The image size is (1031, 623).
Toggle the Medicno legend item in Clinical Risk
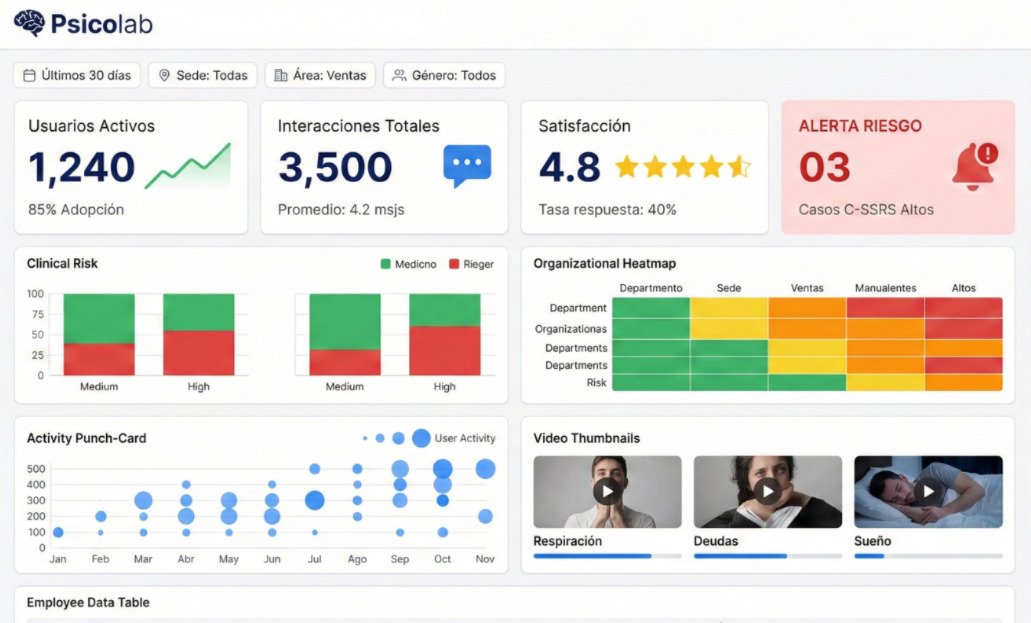(x=409, y=263)
